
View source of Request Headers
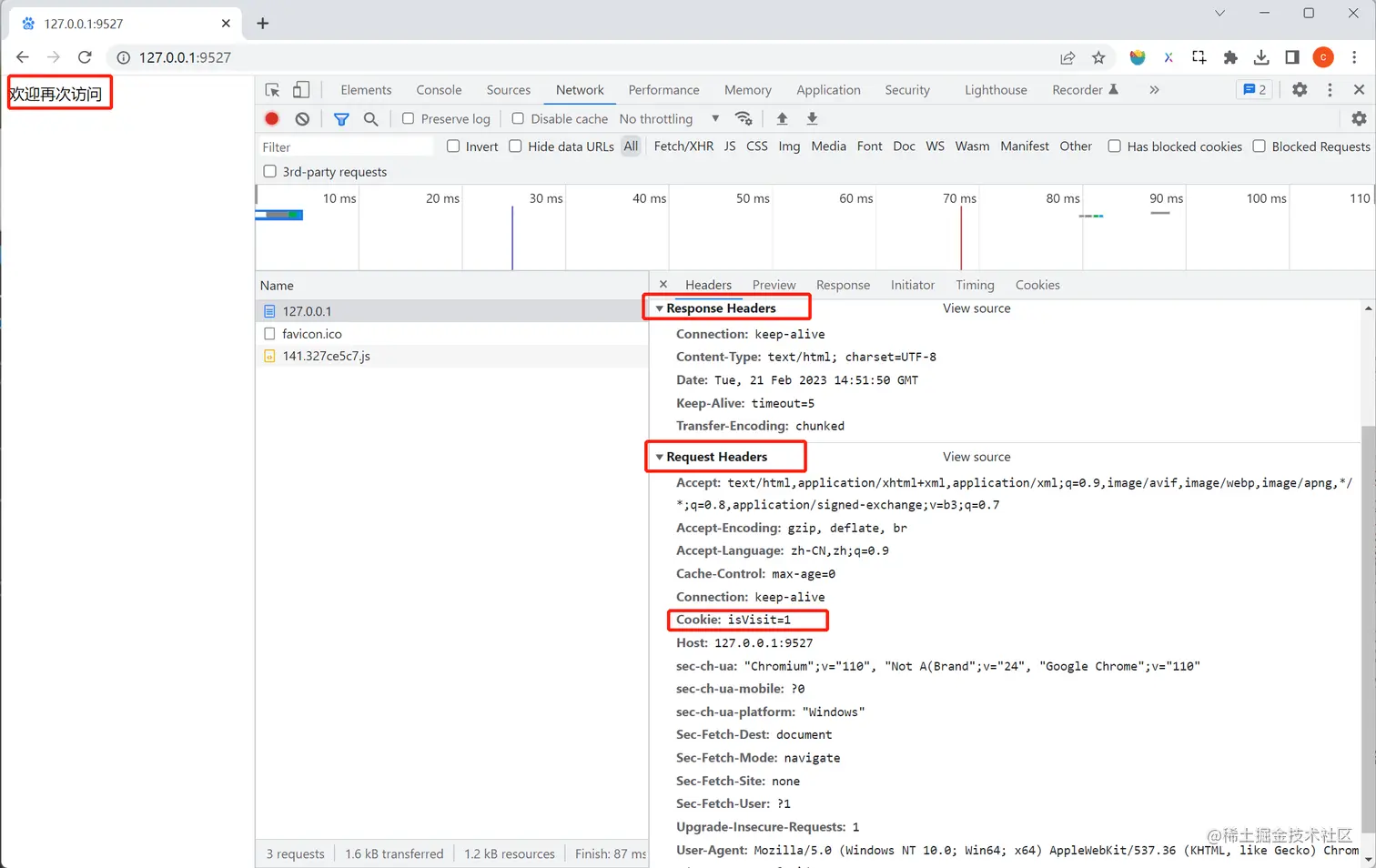point(976,457)
